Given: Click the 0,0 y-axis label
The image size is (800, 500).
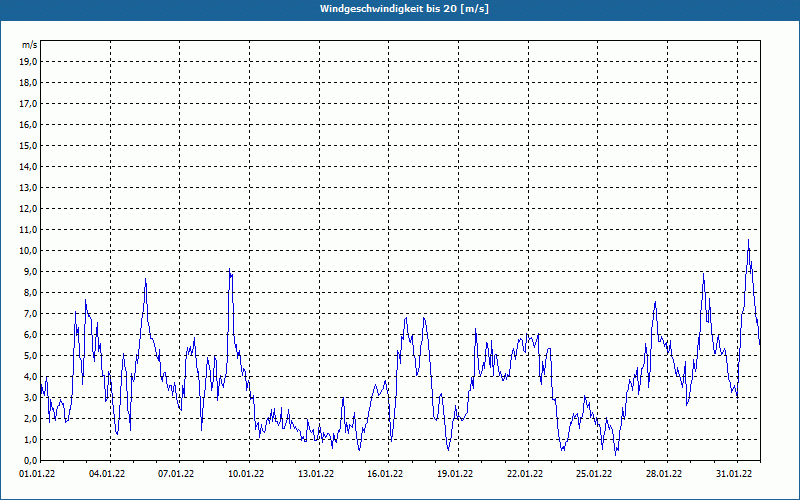Looking at the screenshot, I should 30,461.
